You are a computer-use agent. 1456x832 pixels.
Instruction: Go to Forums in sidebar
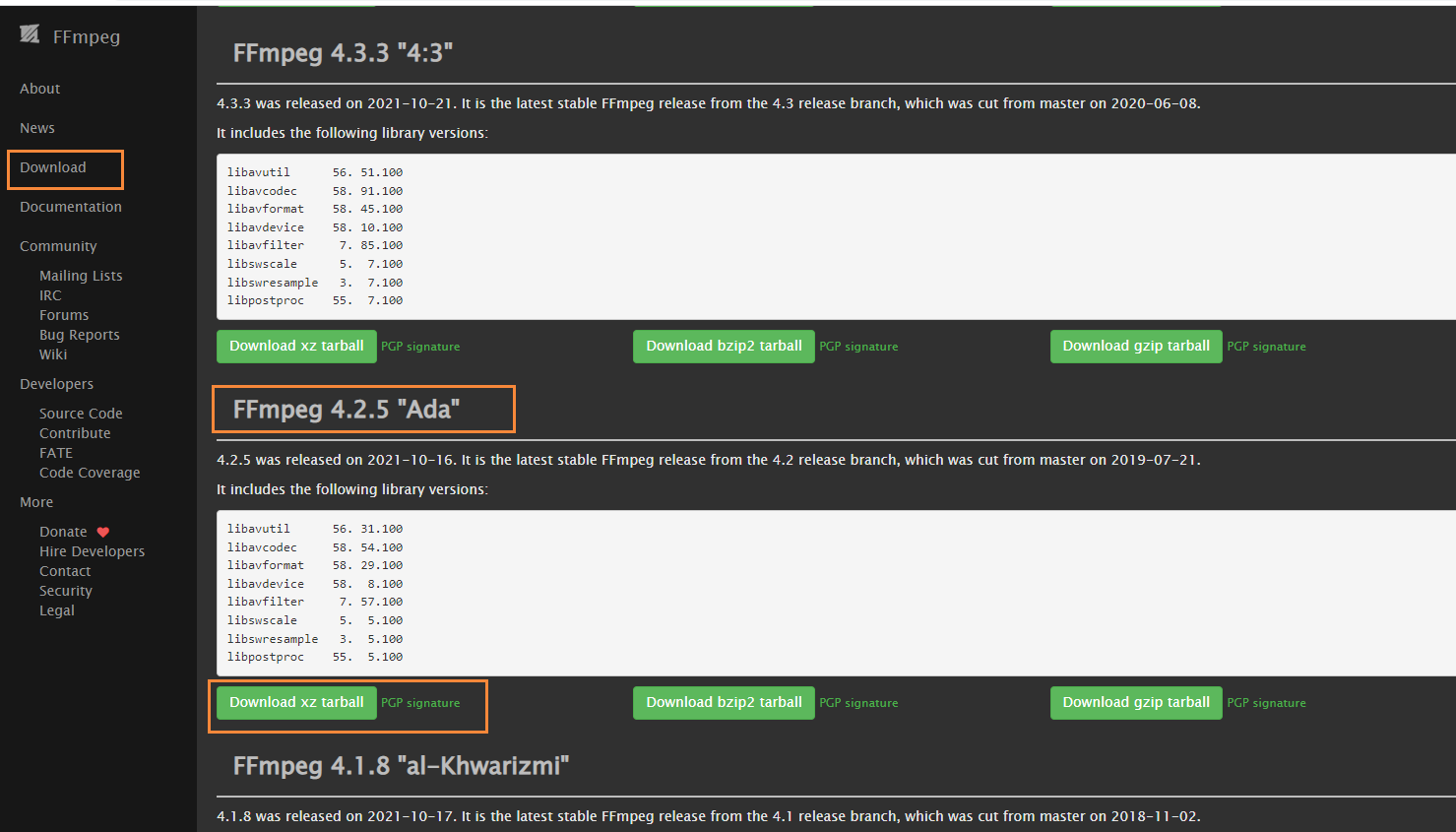click(x=64, y=315)
